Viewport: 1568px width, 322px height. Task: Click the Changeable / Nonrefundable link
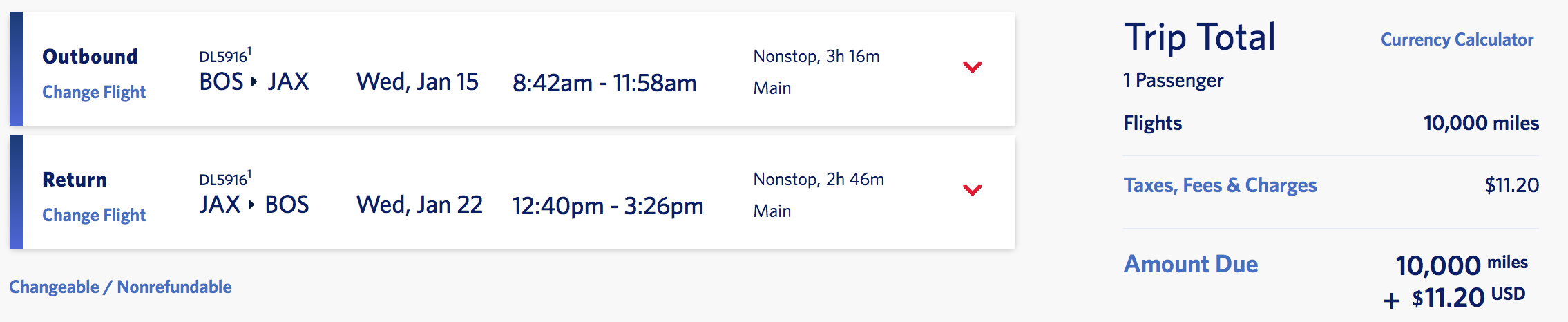pyautogui.click(x=120, y=287)
